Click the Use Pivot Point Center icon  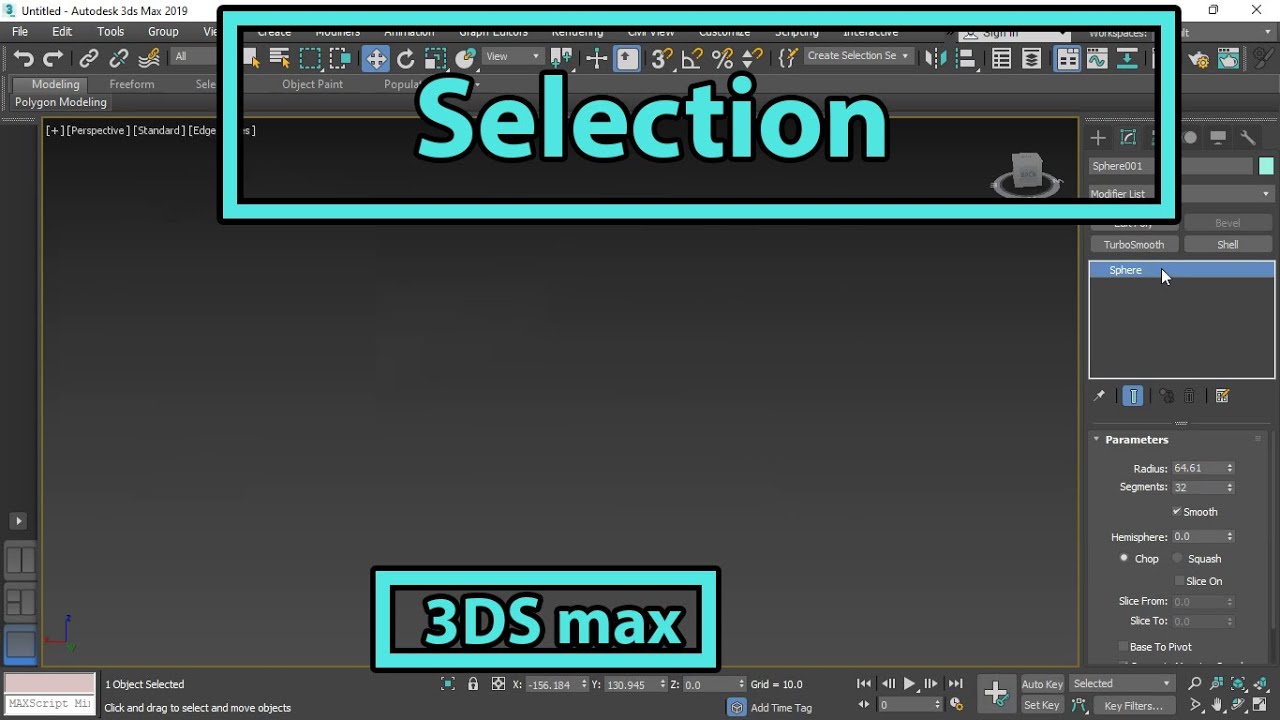coord(560,59)
